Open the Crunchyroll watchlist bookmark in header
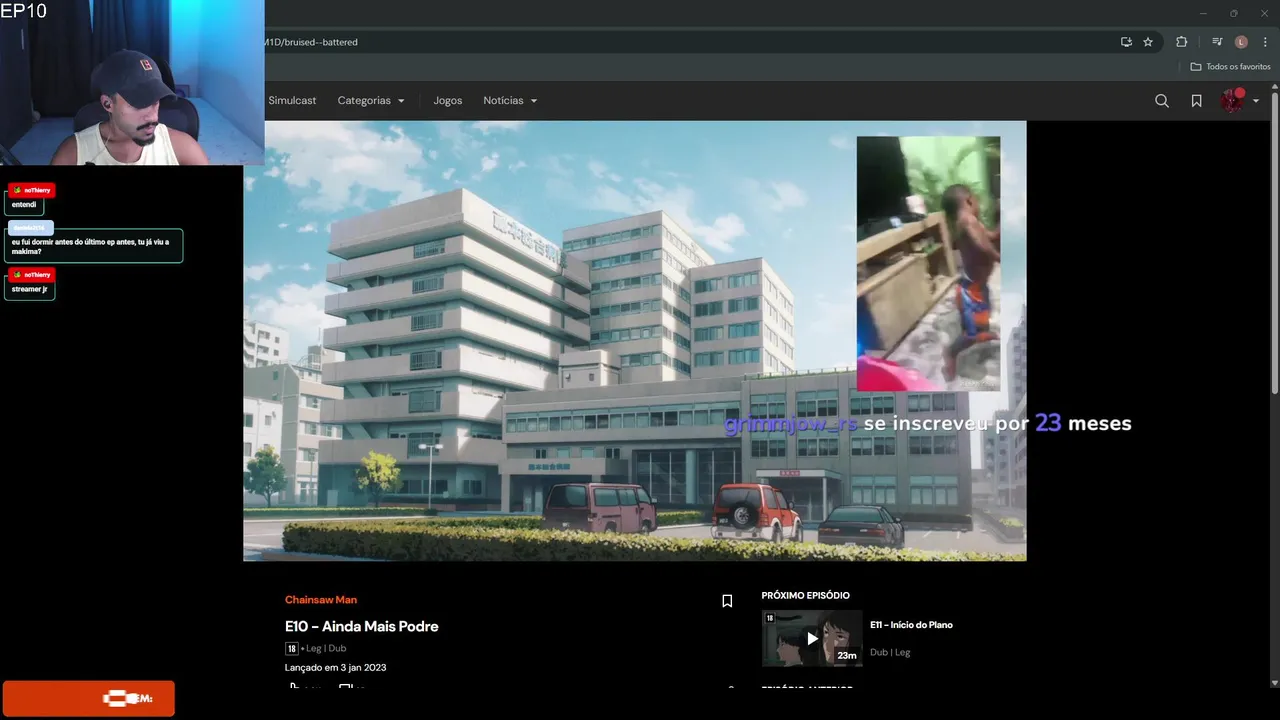 pos(1196,101)
